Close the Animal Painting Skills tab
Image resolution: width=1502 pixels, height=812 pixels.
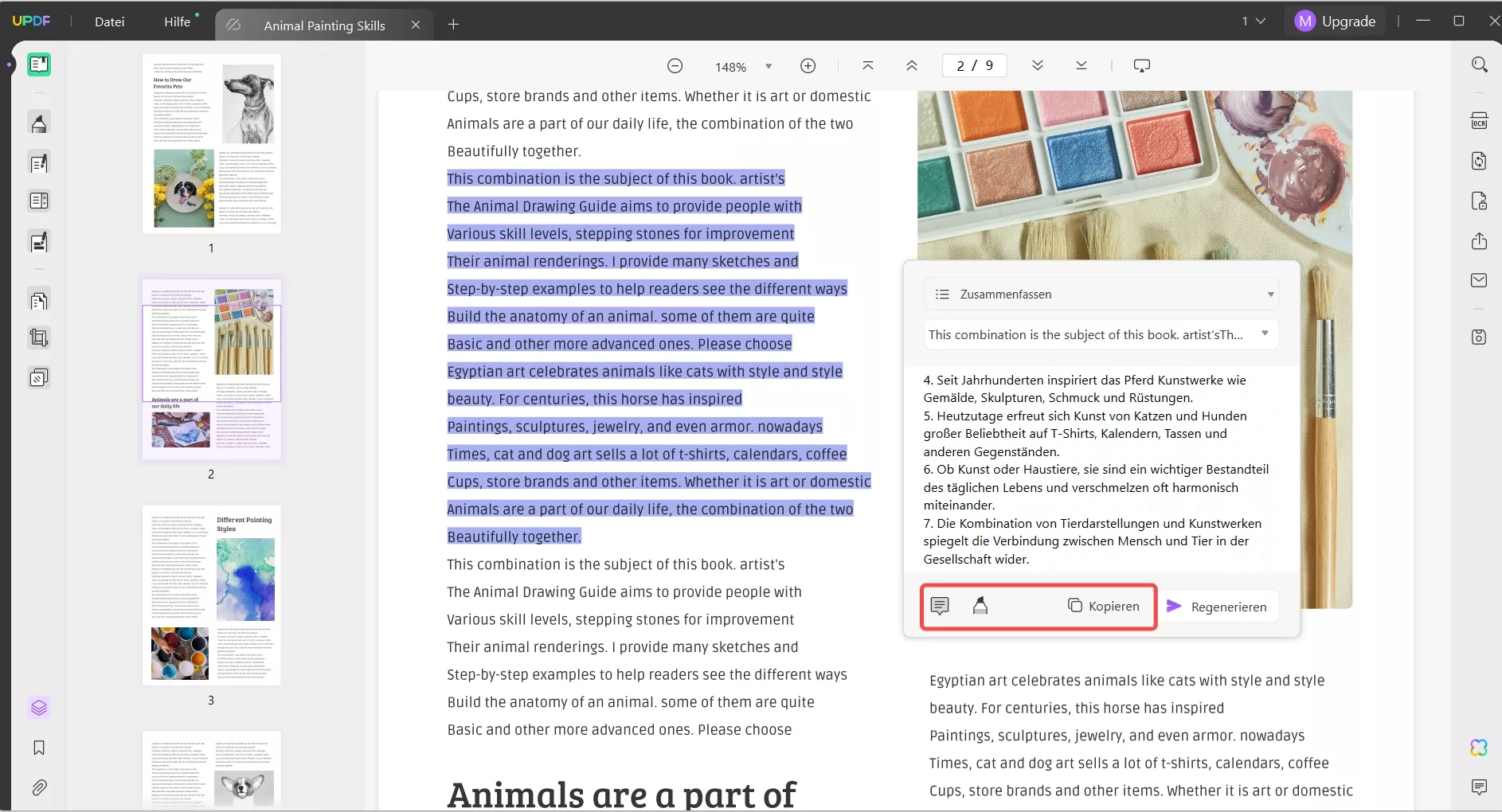click(x=416, y=25)
